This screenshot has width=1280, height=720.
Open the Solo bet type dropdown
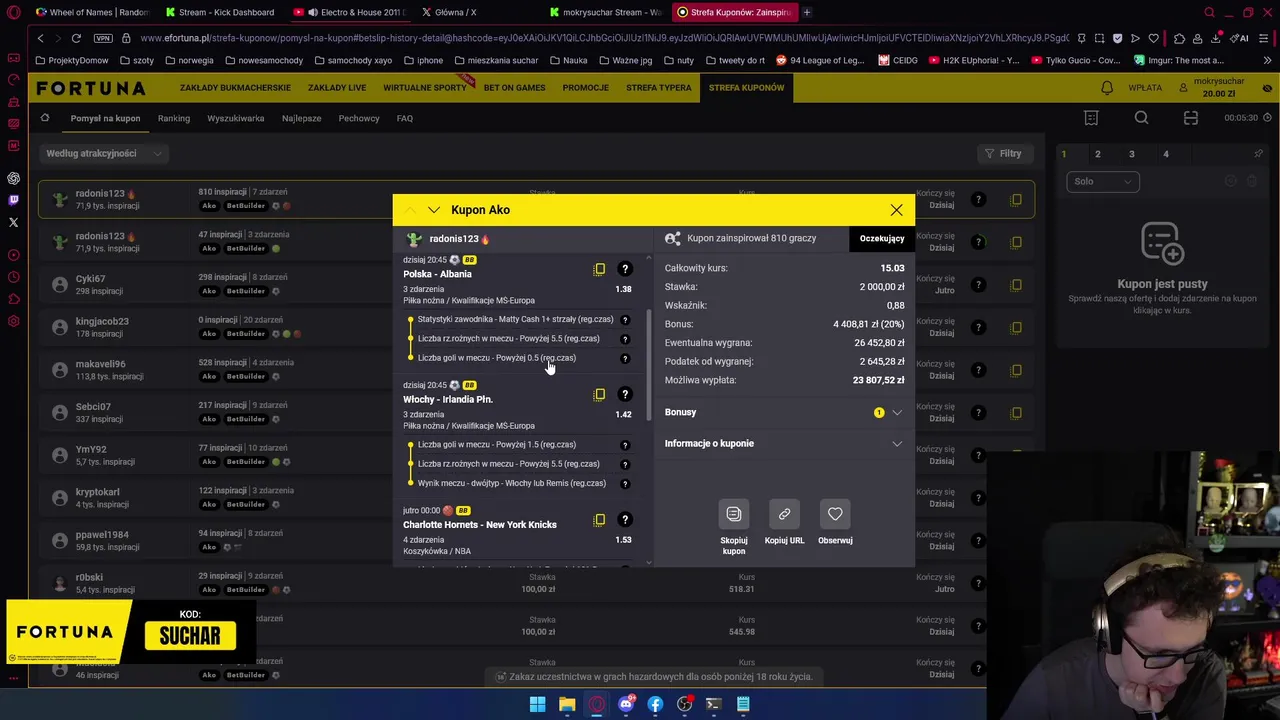(x=1103, y=182)
